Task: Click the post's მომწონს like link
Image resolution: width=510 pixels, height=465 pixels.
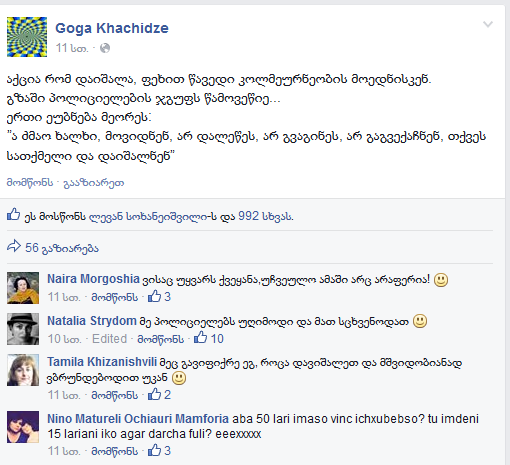Action: (30, 183)
